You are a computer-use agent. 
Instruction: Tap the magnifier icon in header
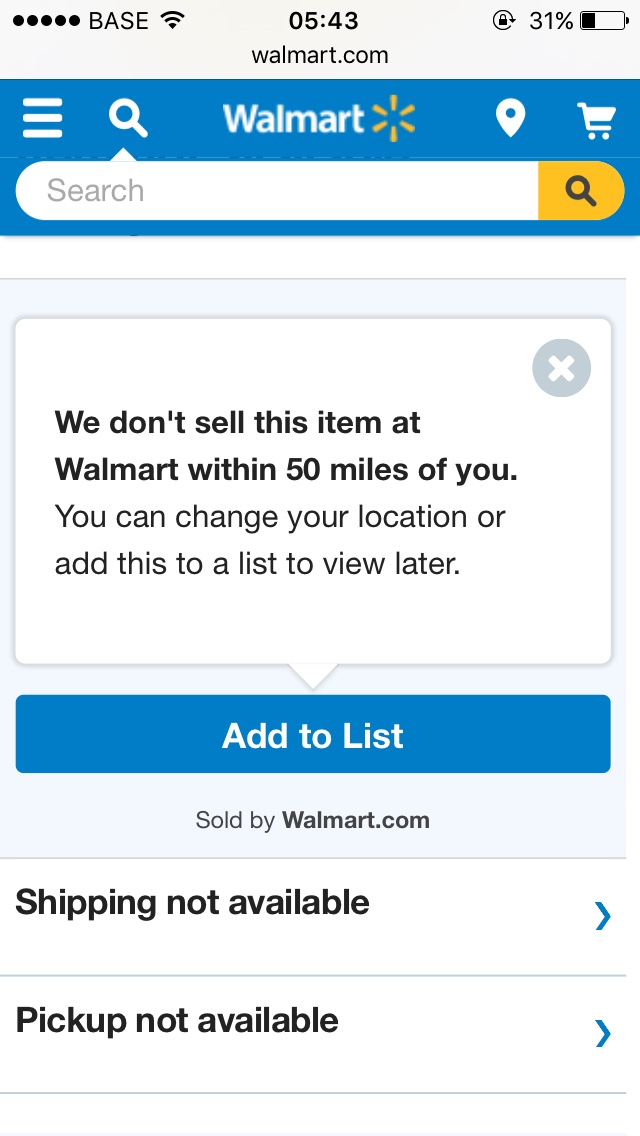[x=128, y=119]
